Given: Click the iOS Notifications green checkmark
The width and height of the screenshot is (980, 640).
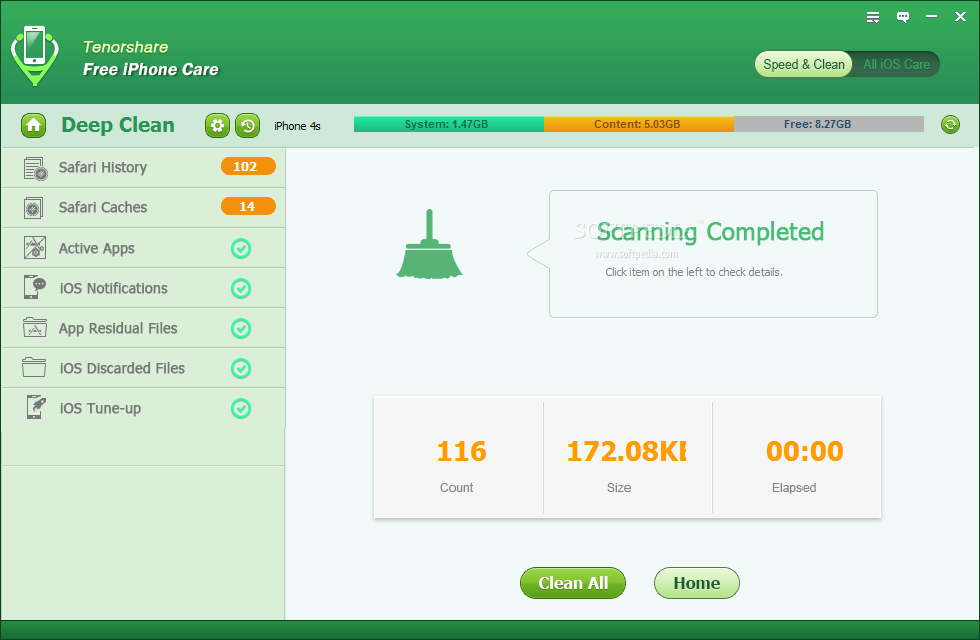Looking at the screenshot, I should 241,289.
